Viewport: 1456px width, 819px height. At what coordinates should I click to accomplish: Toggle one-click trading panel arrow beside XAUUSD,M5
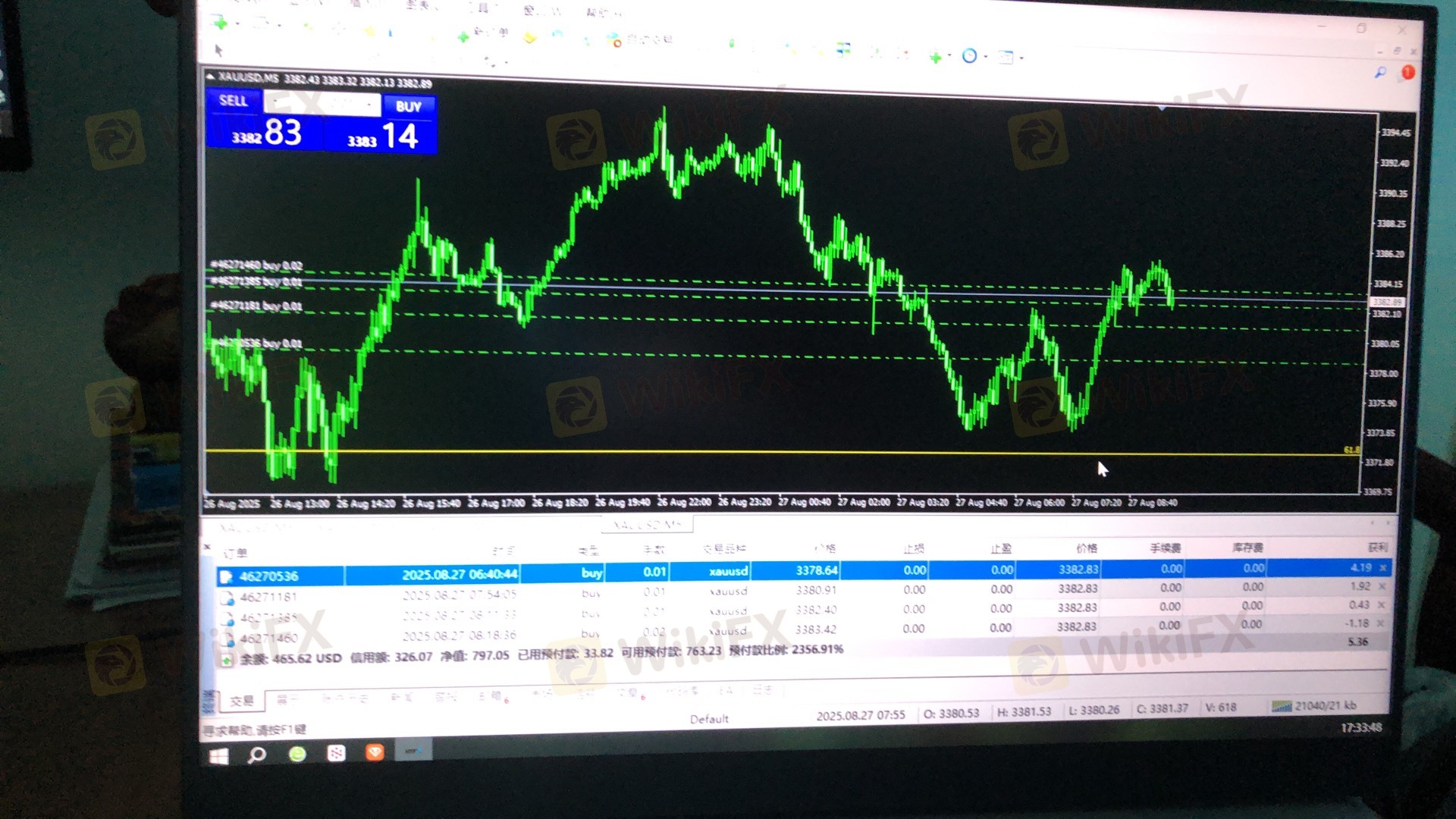pos(211,77)
